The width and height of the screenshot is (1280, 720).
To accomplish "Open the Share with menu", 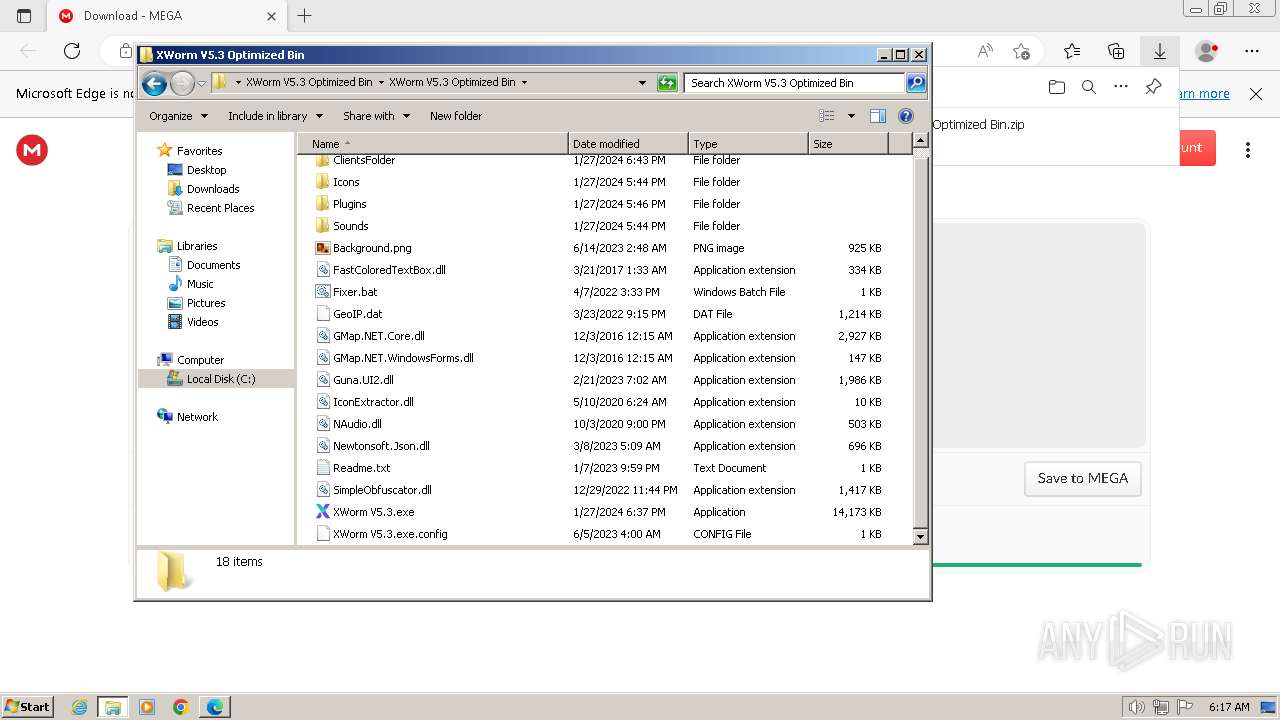I will tap(376, 116).
